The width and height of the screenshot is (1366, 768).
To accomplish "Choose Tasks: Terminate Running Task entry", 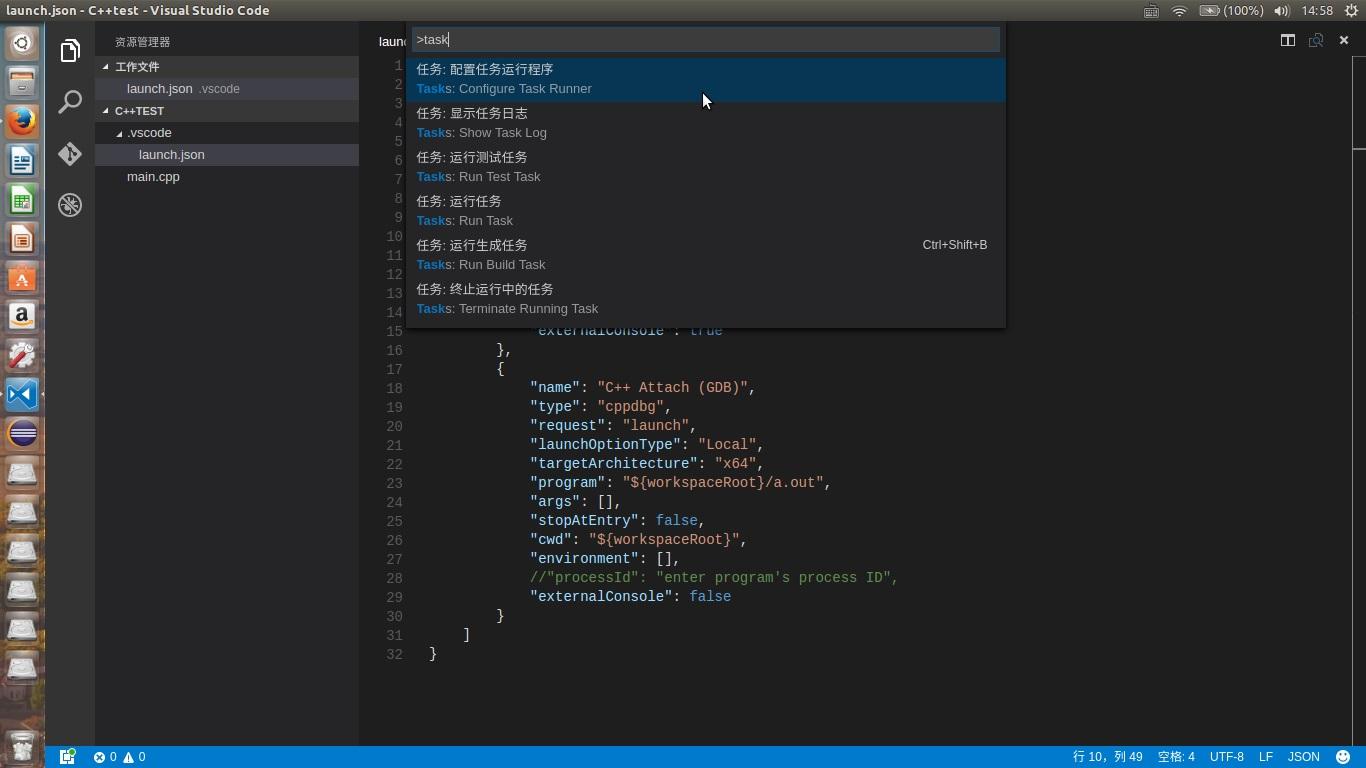I will tap(704, 299).
